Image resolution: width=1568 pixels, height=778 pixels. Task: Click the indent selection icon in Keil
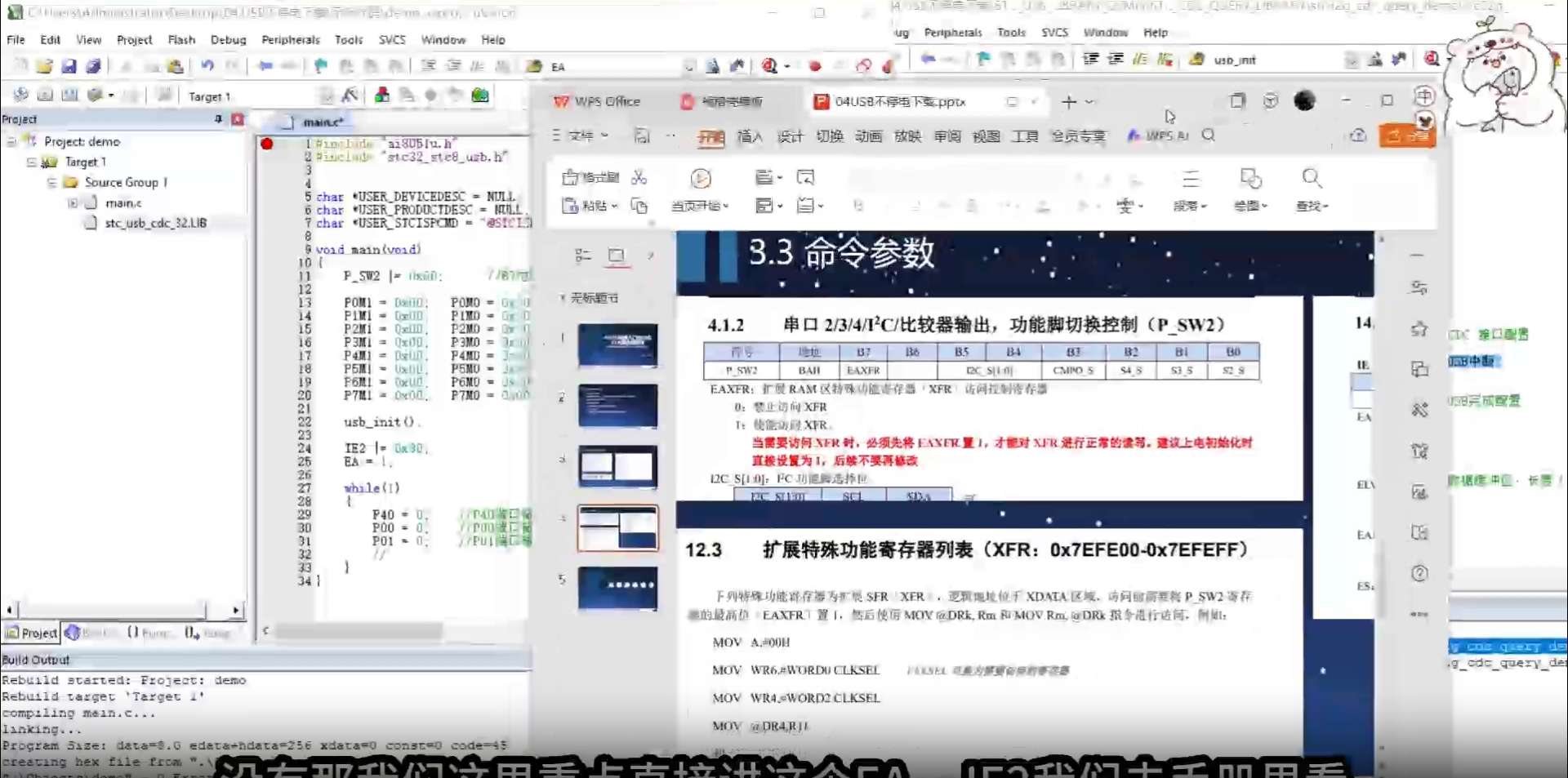tap(428, 66)
